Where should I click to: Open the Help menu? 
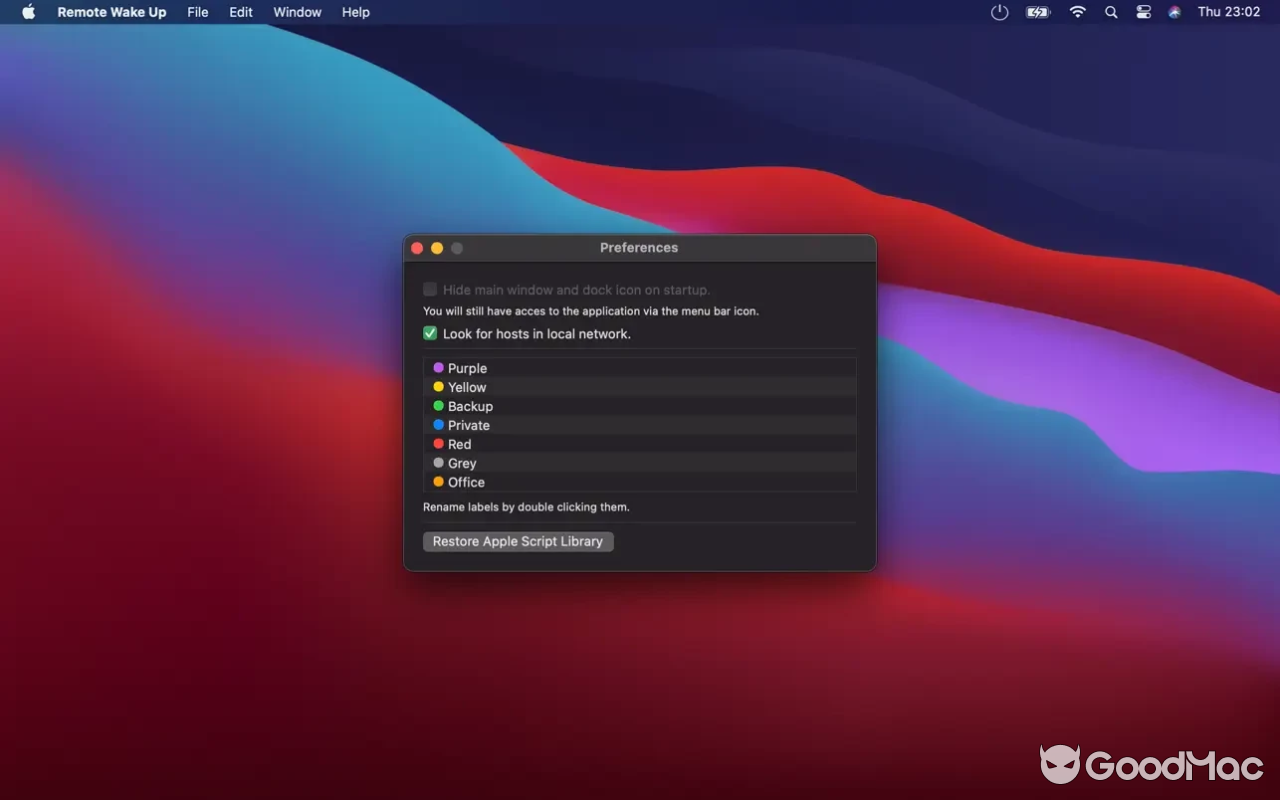pos(355,12)
